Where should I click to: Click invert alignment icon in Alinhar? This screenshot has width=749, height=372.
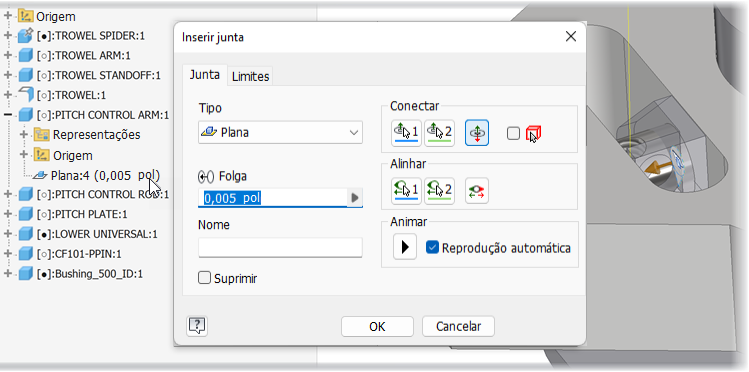coord(477,191)
